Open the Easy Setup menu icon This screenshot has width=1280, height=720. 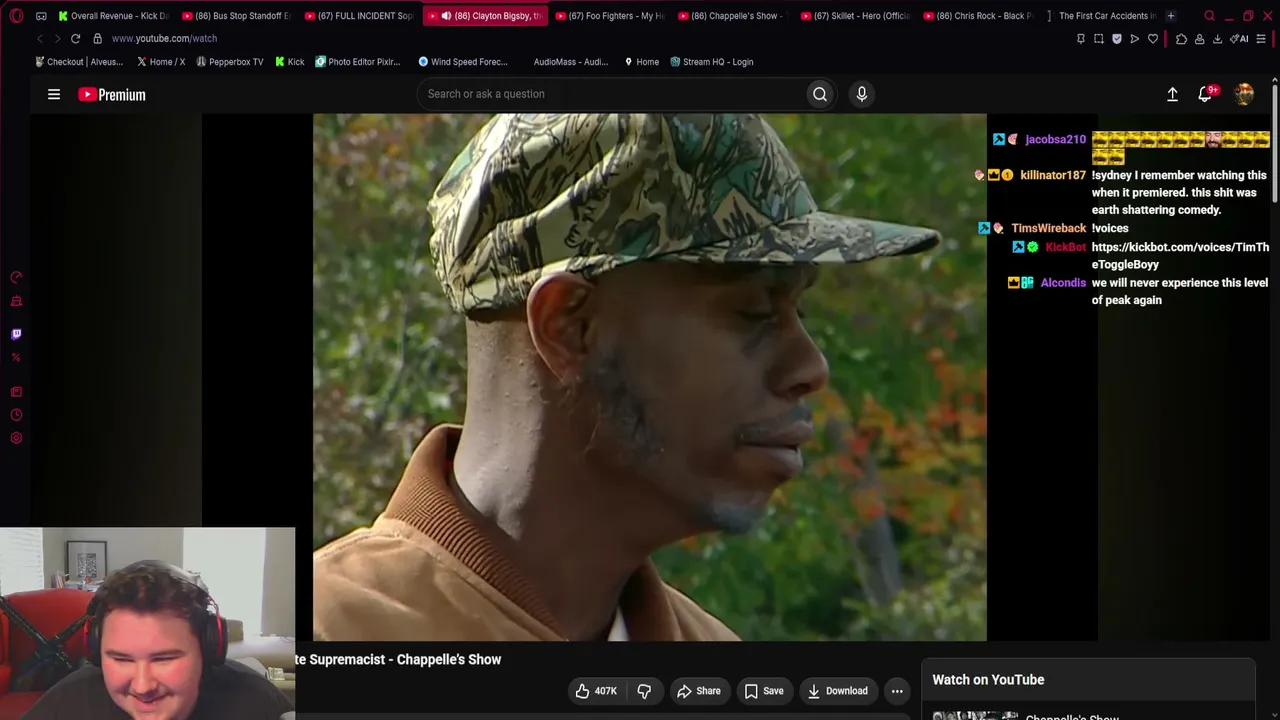1261,39
